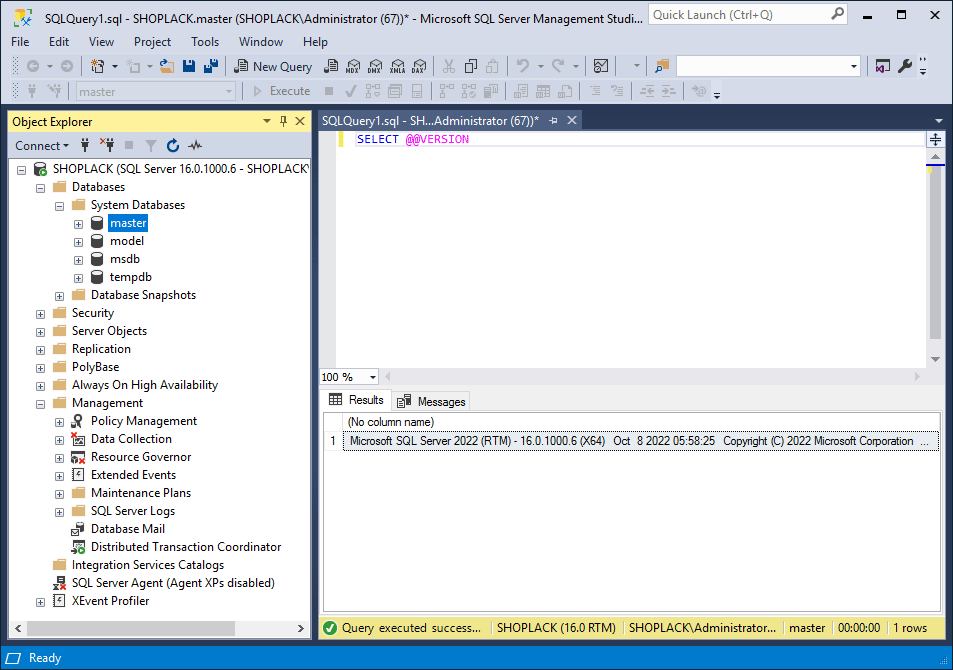Expand the Security folder
This screenshot has width=953, height=670.
coord(41,314)
